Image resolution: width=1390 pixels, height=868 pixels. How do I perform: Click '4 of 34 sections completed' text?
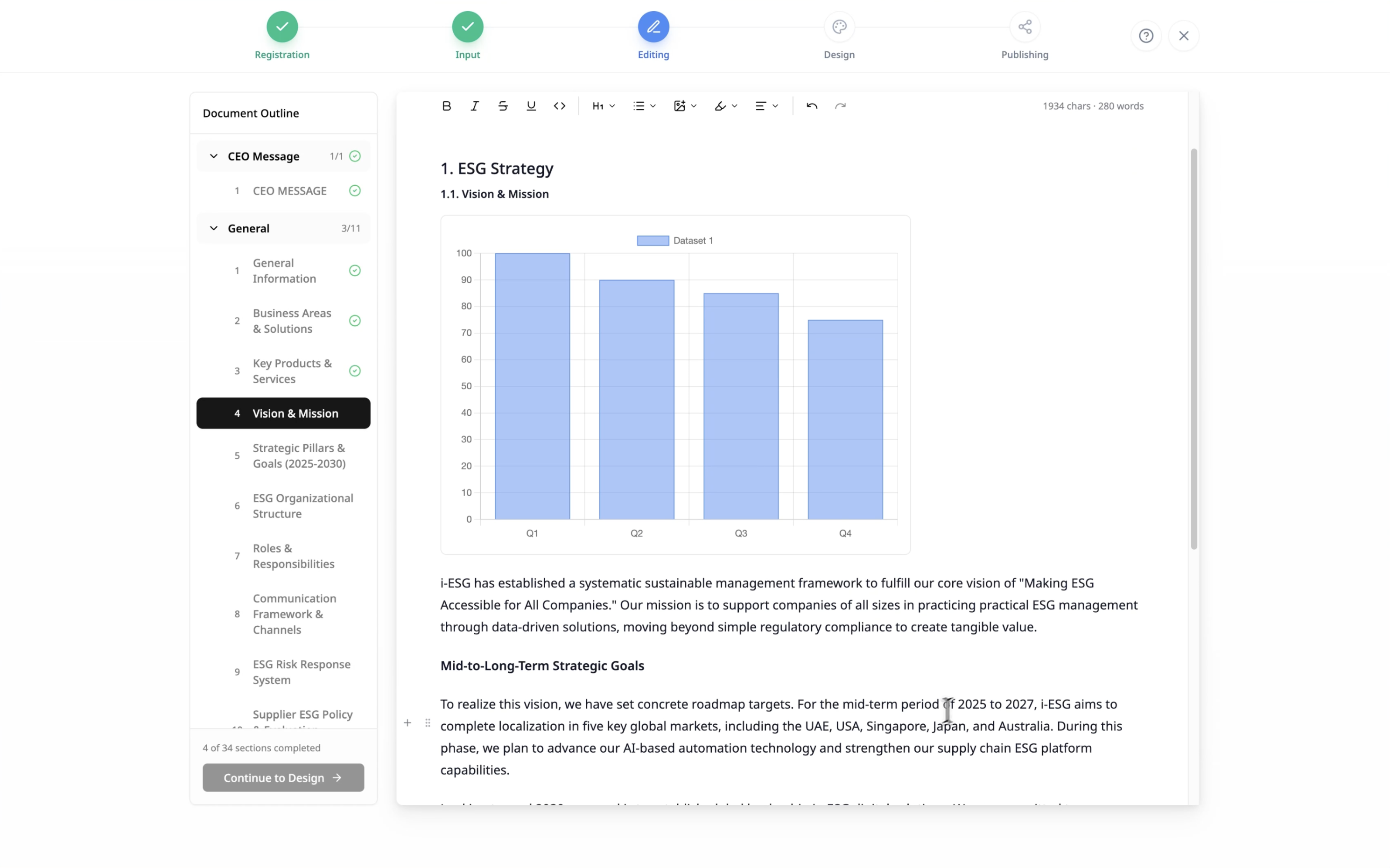coord(261,748)
